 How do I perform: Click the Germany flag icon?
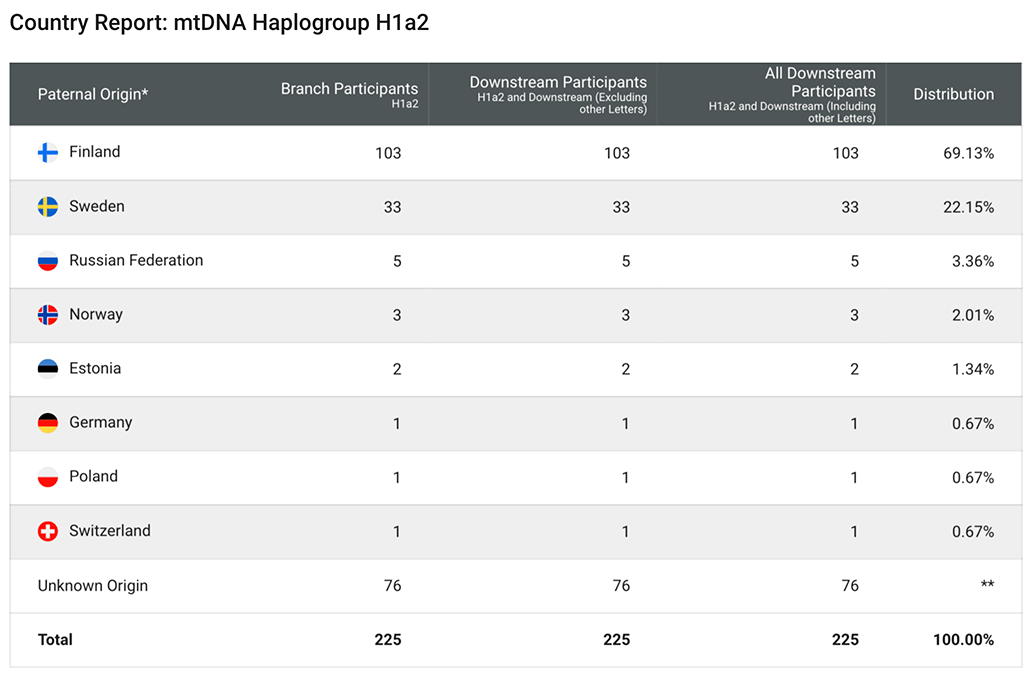coord(47,423)
